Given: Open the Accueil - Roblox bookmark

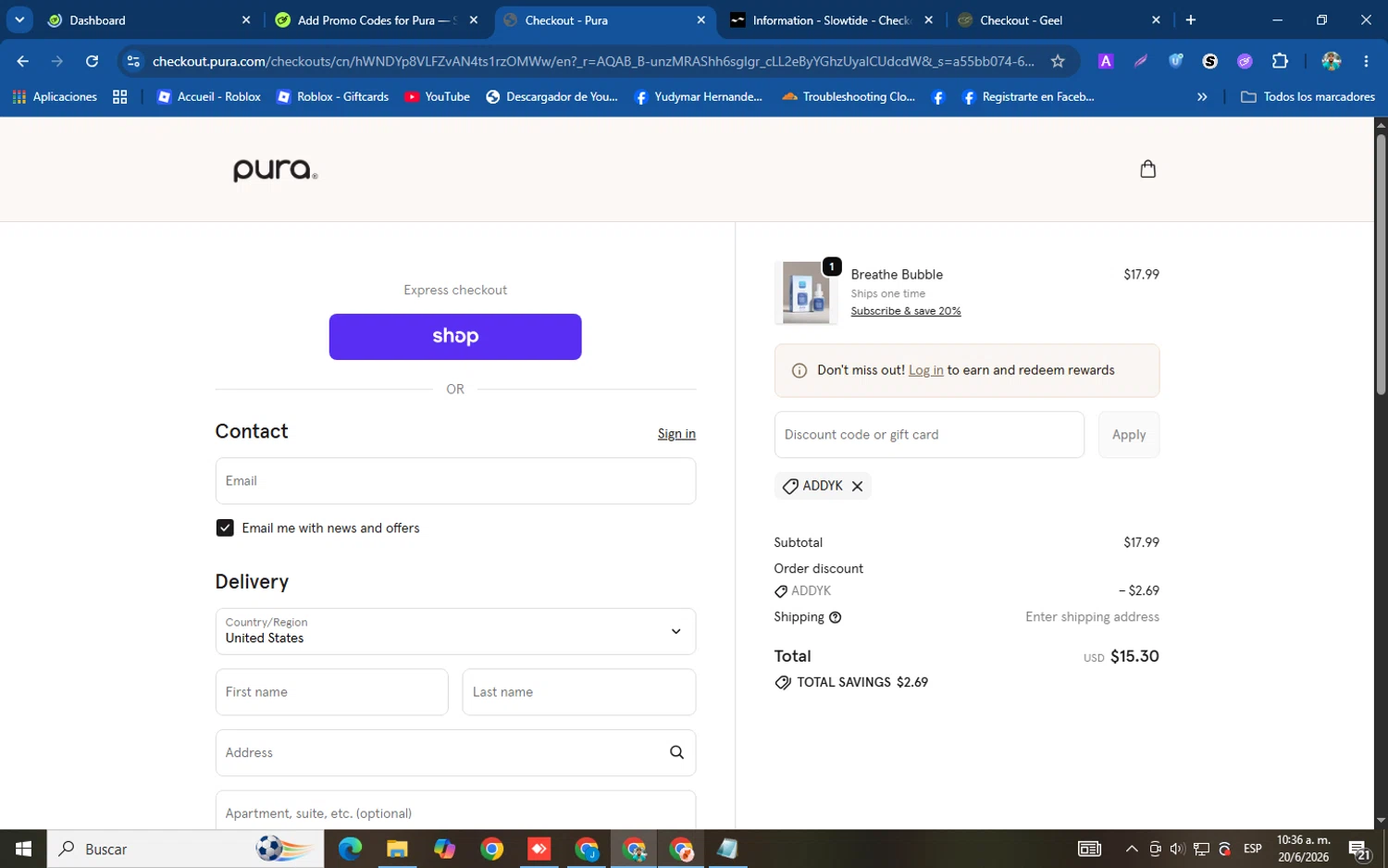Looking at the screenshot, I should click(209, 96).
